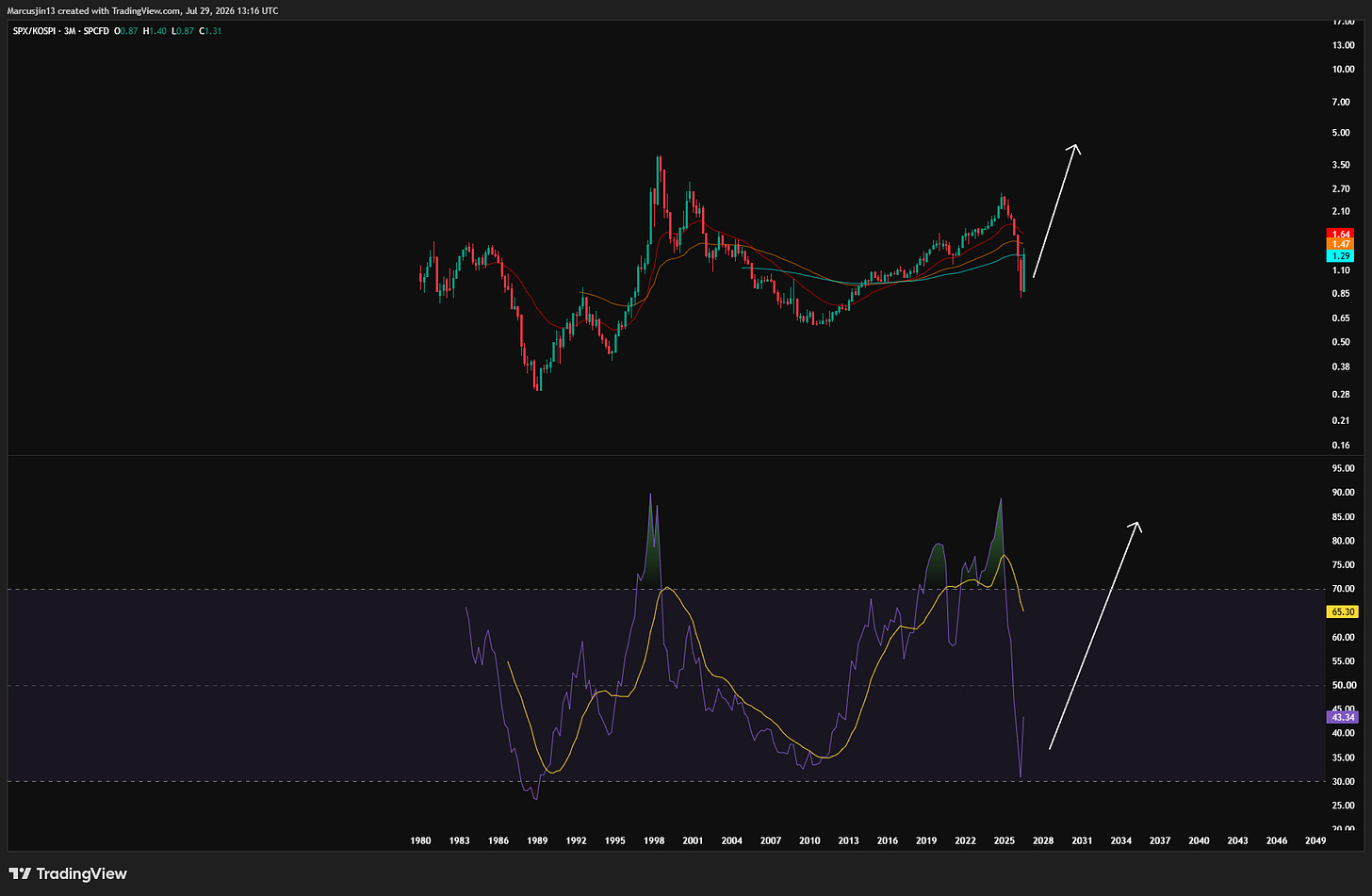Click the 85.00 label on the oscillator axis

[x=1343, y=516]
